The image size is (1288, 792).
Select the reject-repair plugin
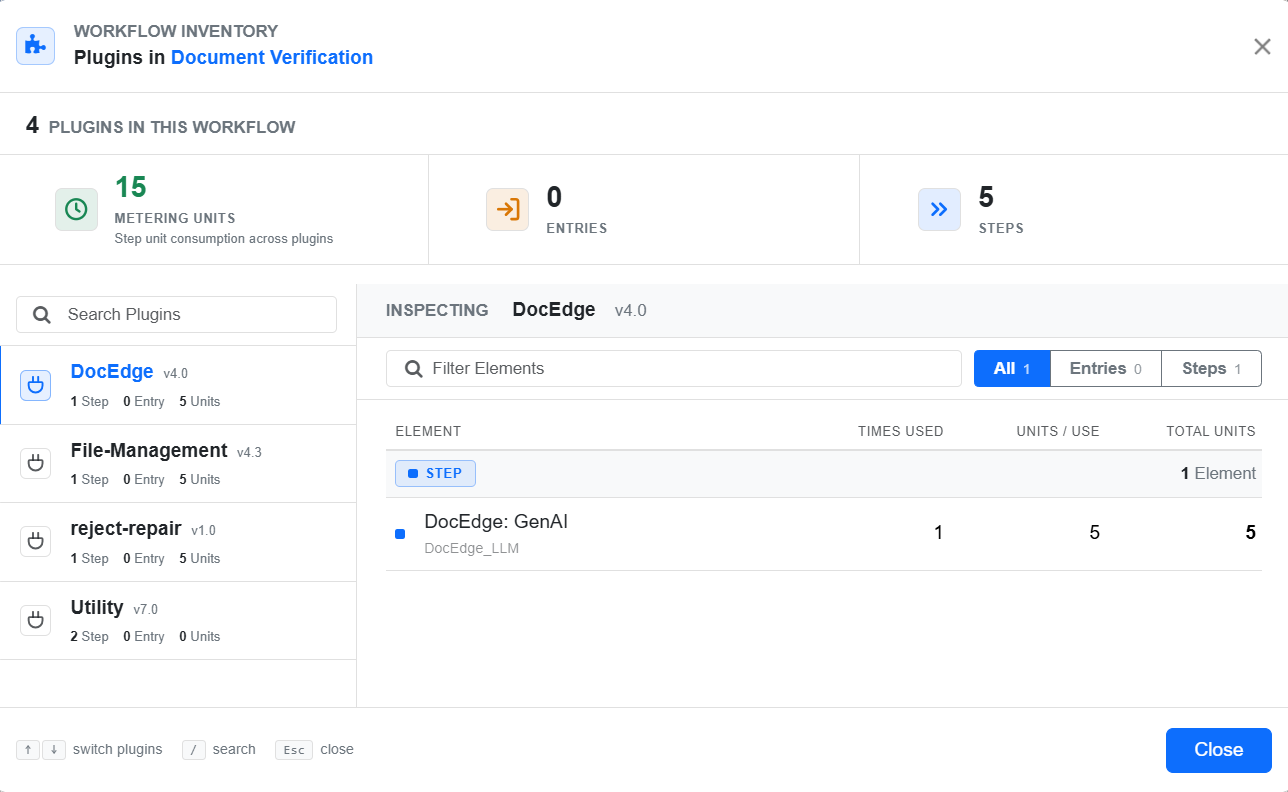[178, 542]
